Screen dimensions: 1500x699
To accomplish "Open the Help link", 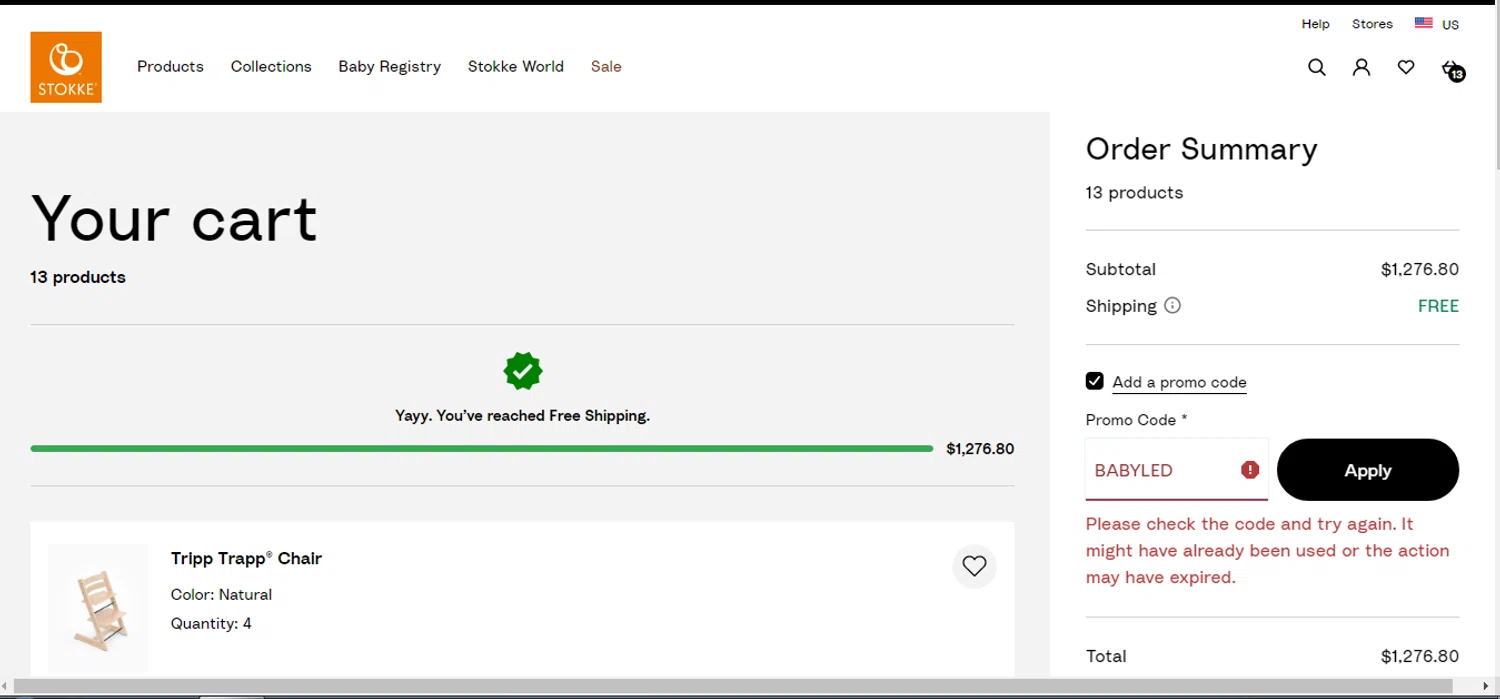I will (1315, 24).
